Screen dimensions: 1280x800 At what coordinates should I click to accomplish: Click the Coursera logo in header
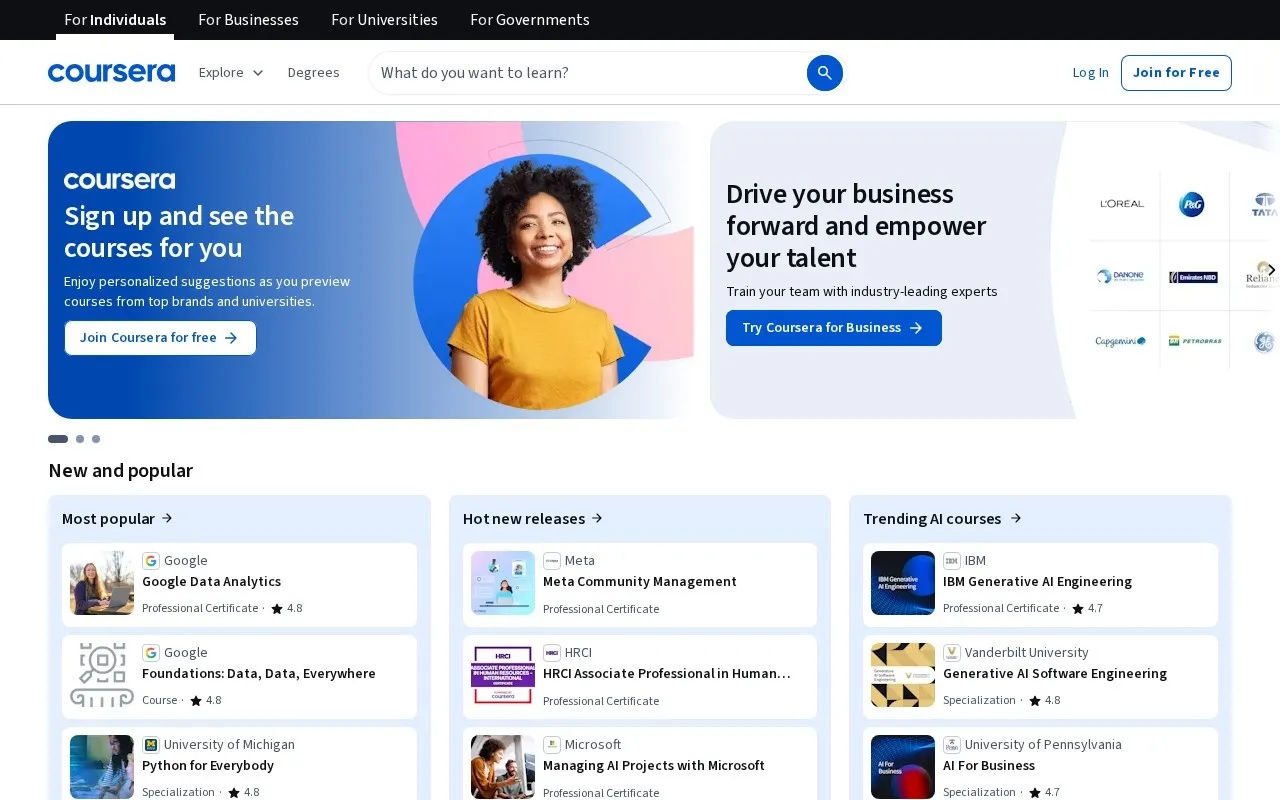(x=111, y=73)
